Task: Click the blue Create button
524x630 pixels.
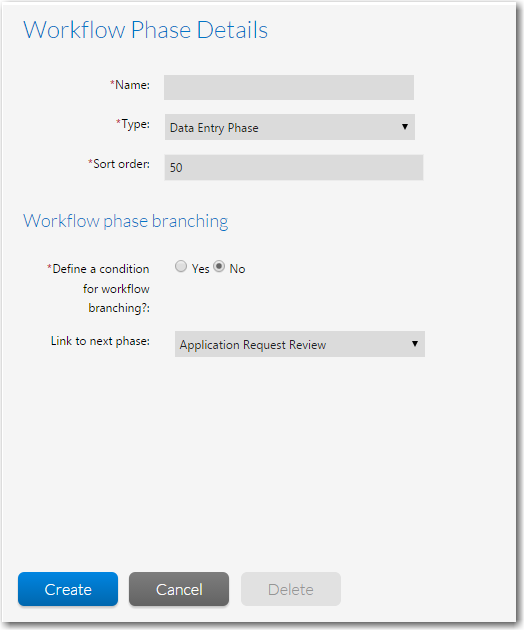Action: pos(68,589)
